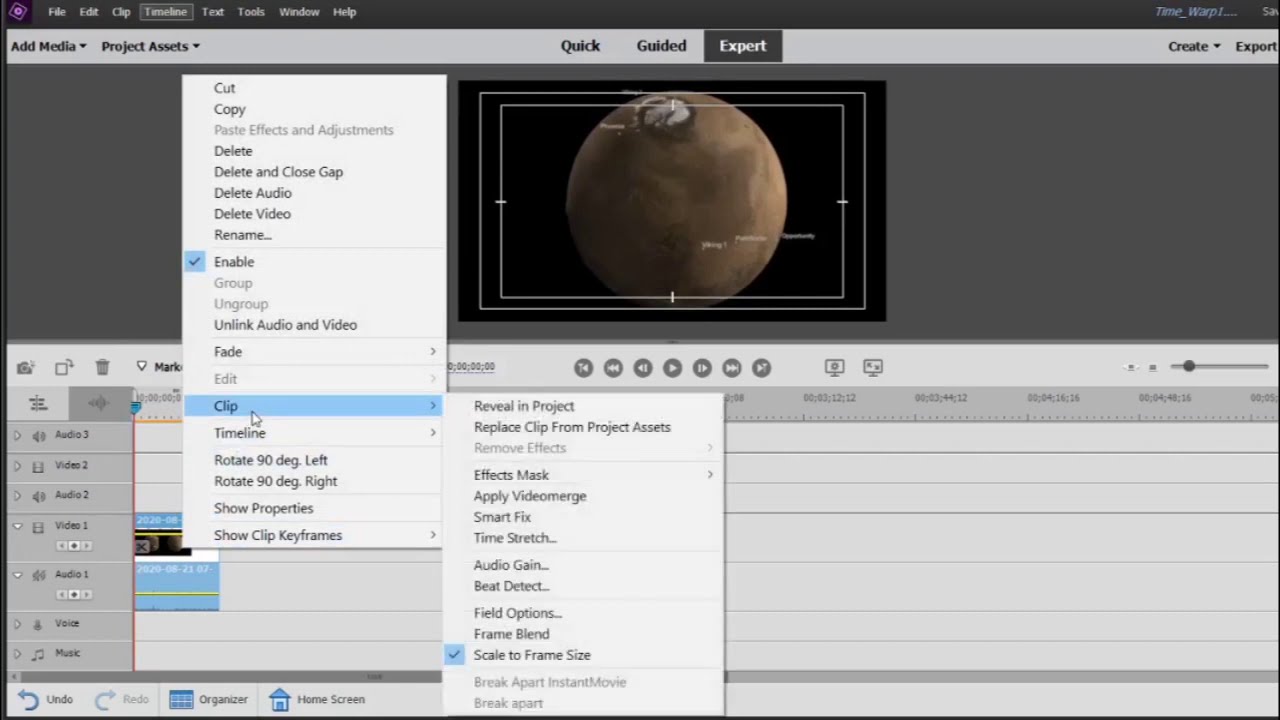This screenshot has height=720, width=1280.
Task: Click the Fast Forward button
Action: (x=732, y=368)
